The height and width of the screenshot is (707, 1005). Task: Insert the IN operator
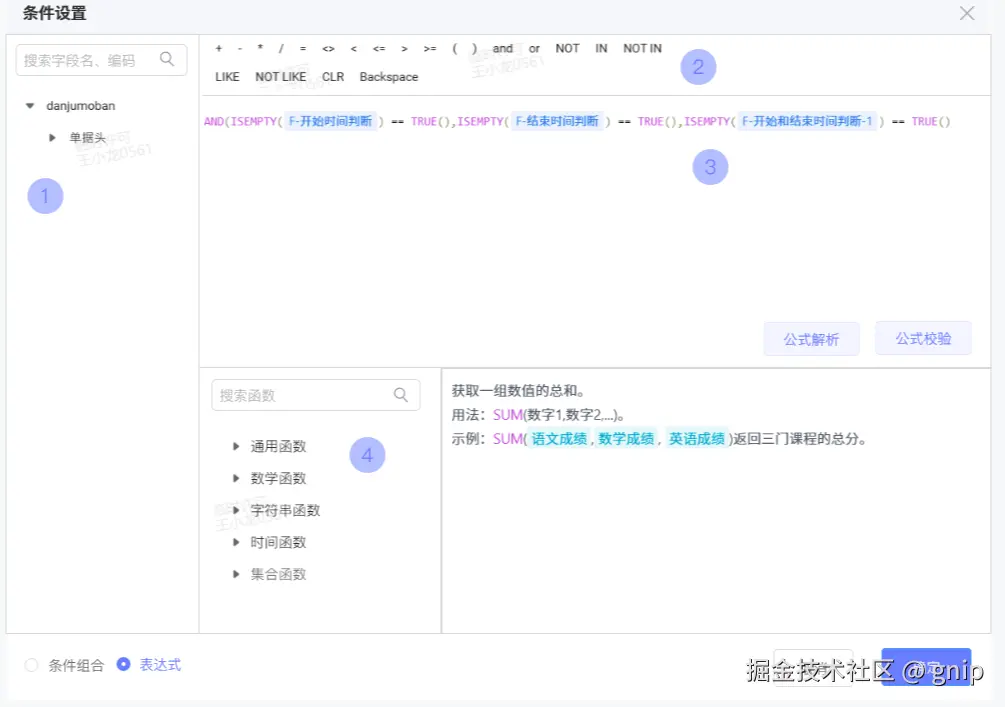(601, 49)
